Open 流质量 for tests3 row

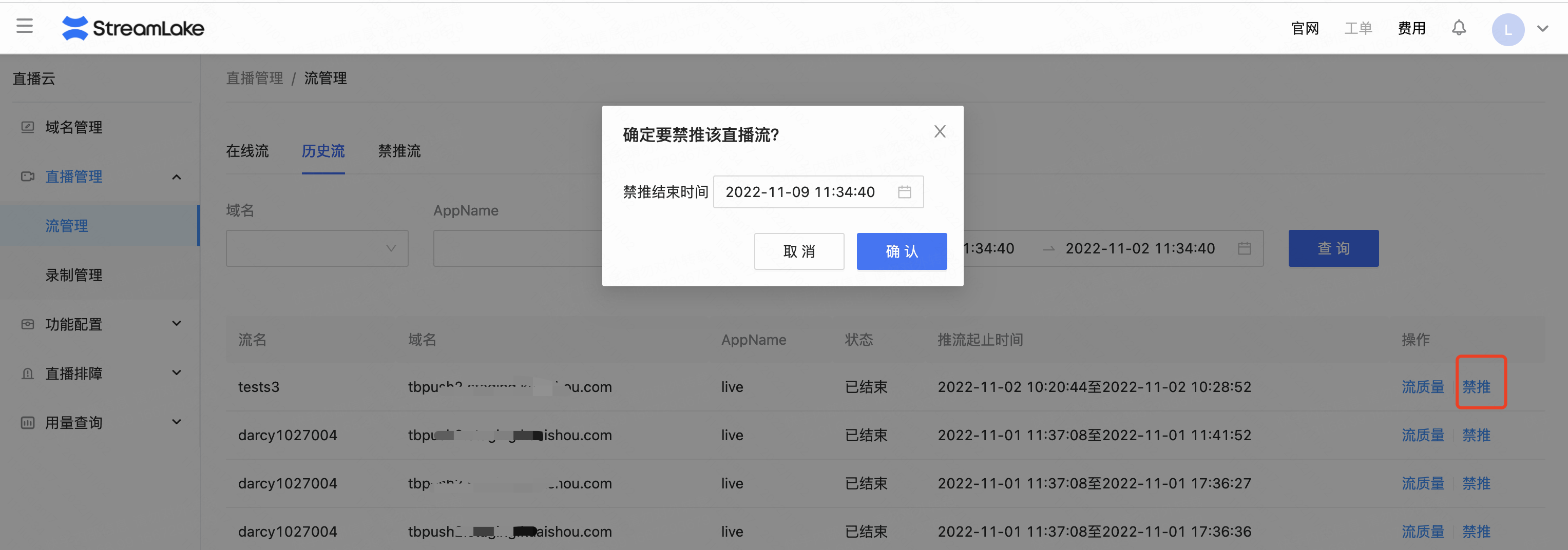(x=1423, y=387)
